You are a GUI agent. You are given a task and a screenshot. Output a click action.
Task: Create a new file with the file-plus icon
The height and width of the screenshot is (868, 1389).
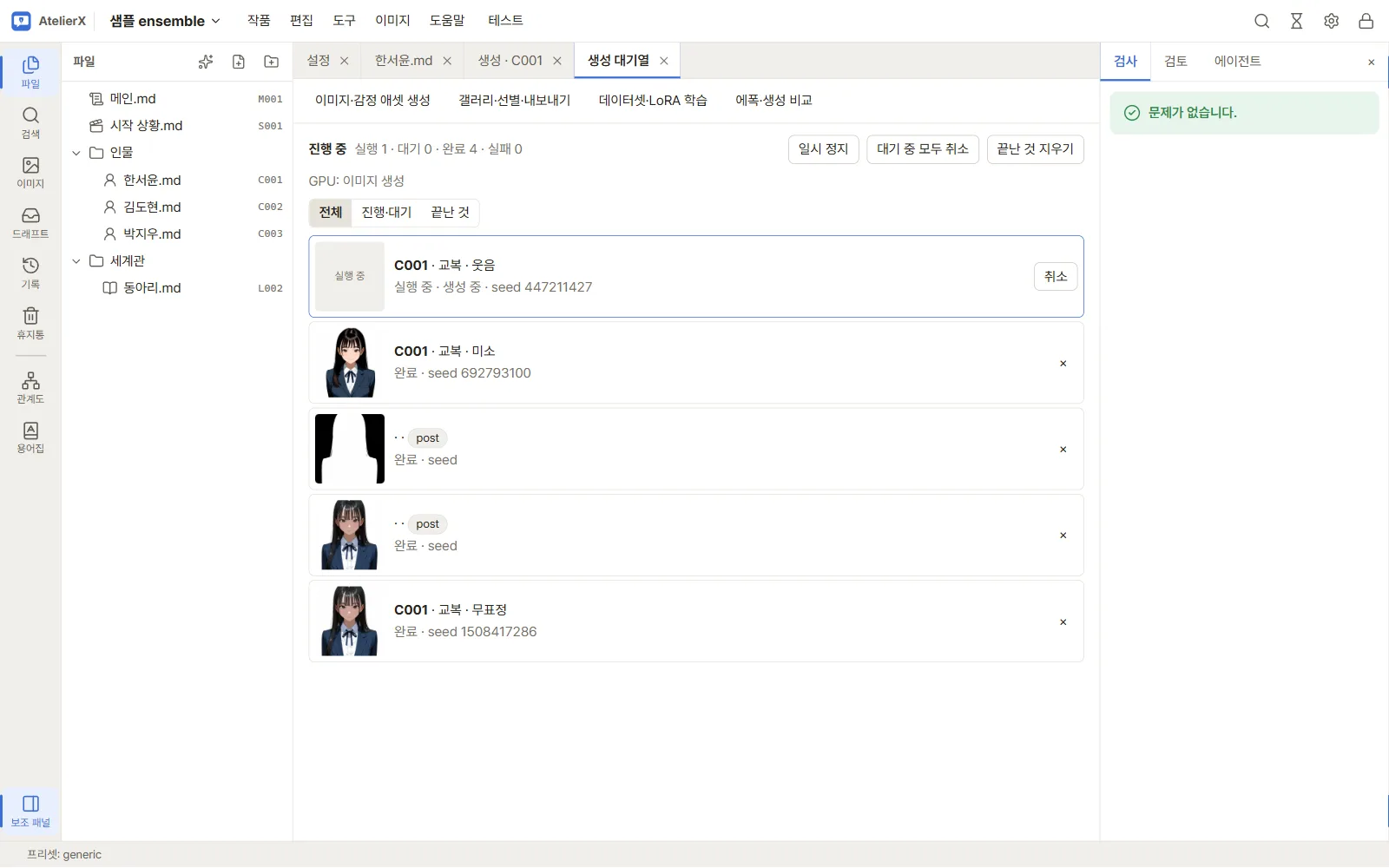239,62
